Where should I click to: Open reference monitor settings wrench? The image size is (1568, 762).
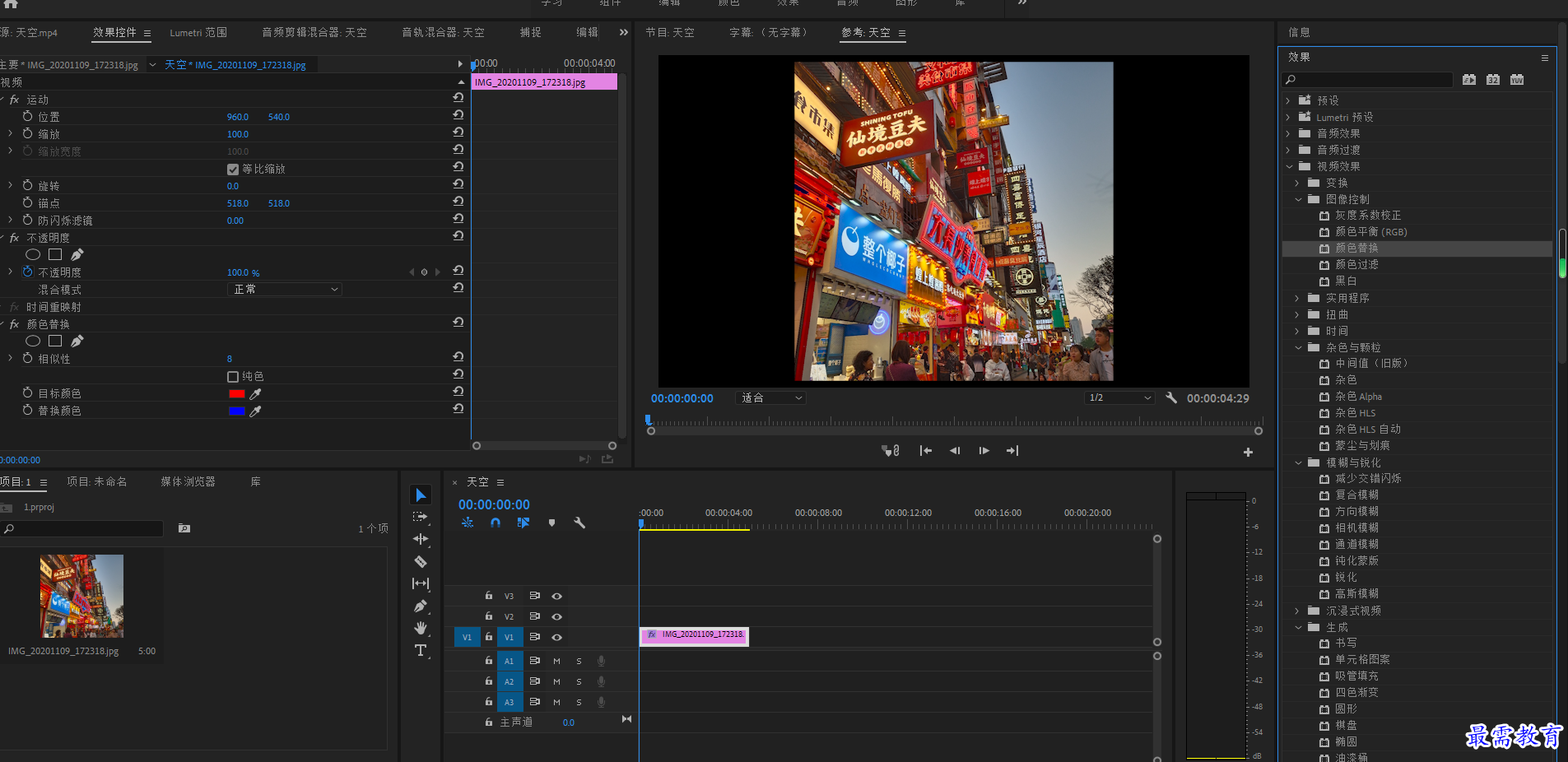pyautogui.click(x=1171, y=397)
